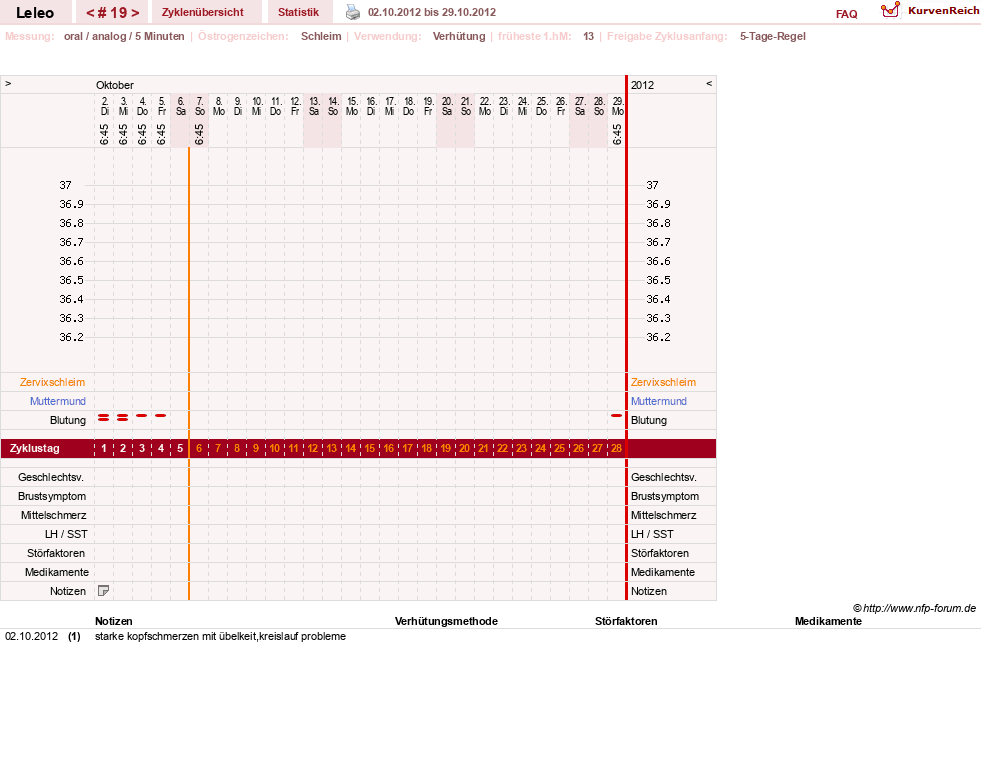Click the left Blutung row label

68,420
